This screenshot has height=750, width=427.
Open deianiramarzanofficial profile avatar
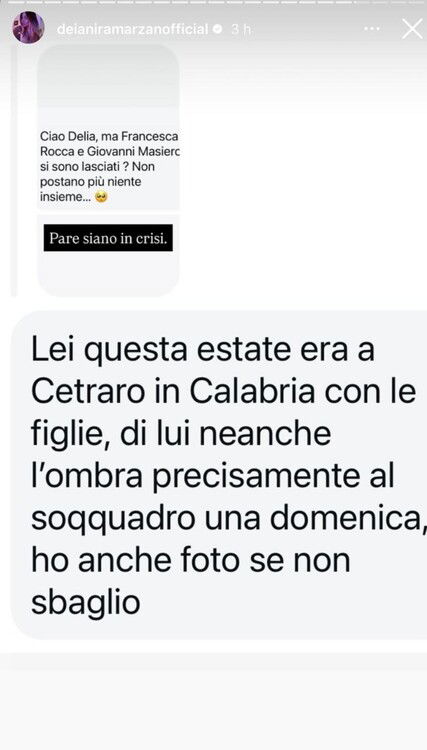[x=28, y=28]
